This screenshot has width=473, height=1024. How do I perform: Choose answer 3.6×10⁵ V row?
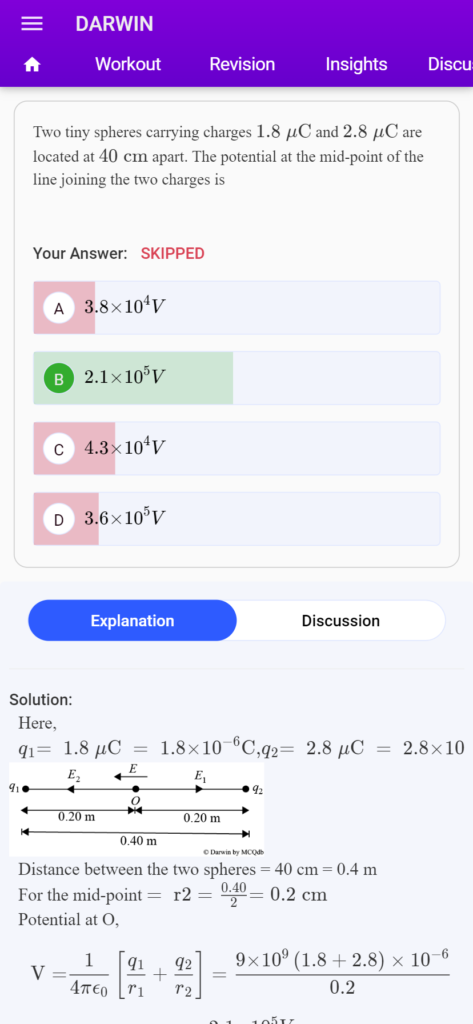tap(236, 519)
